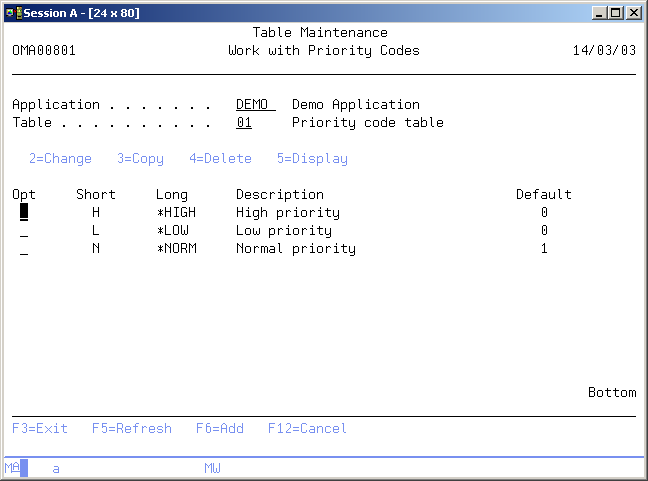Select the Opt field for Normal priority
The width and height of the screenshot is (648, 481).
[24, 248]
